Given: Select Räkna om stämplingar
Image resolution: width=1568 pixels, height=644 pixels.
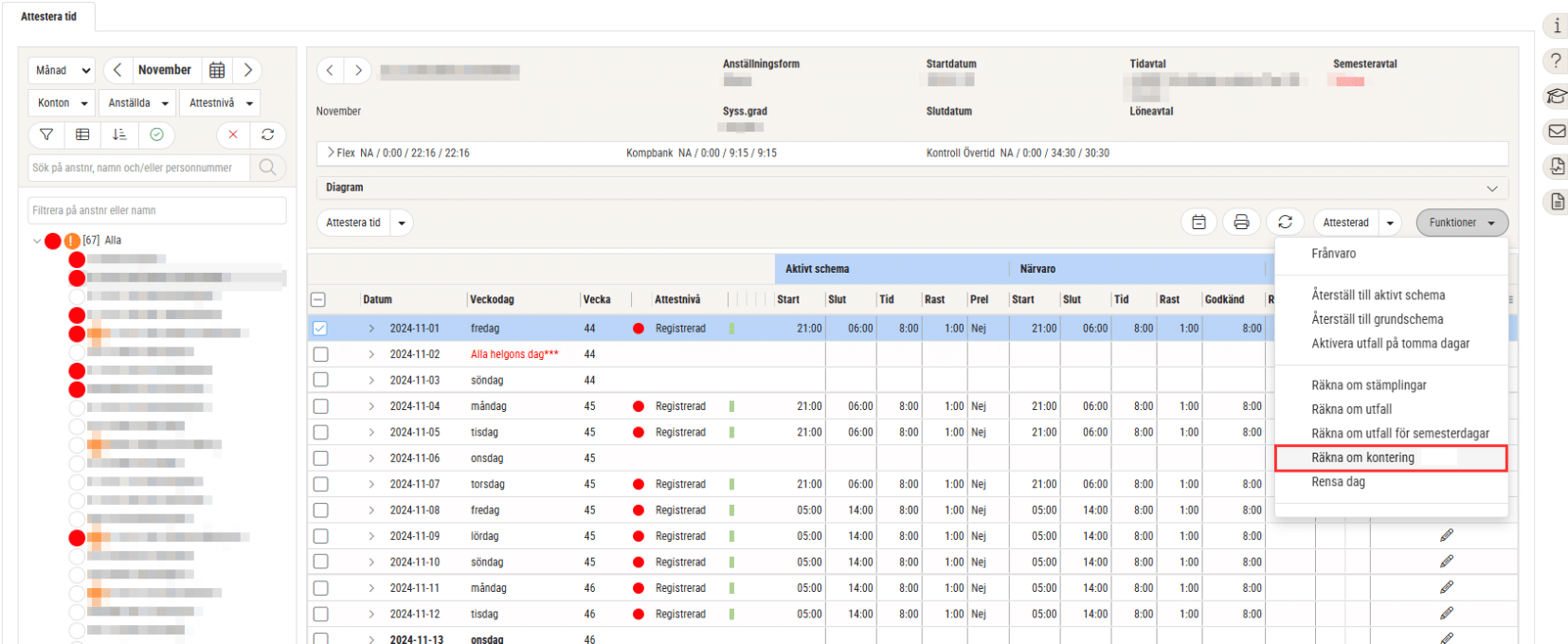Looking at the screenshot, I should tap(1369, 385).
